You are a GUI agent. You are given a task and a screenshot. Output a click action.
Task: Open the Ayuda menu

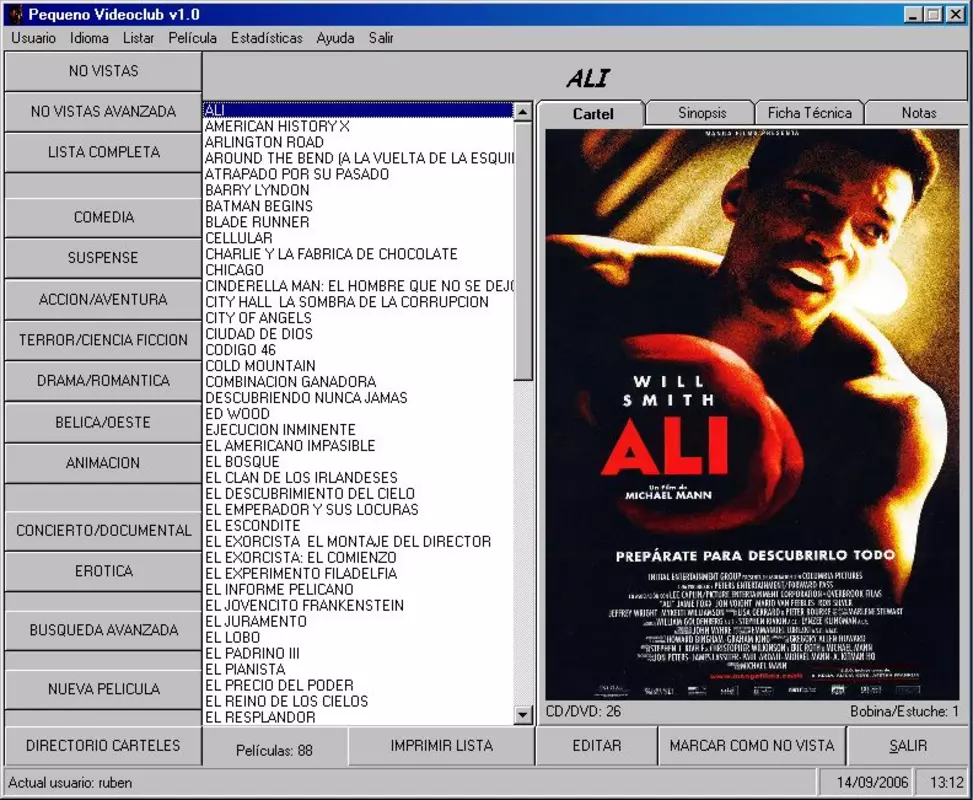(x=335, y=38)
